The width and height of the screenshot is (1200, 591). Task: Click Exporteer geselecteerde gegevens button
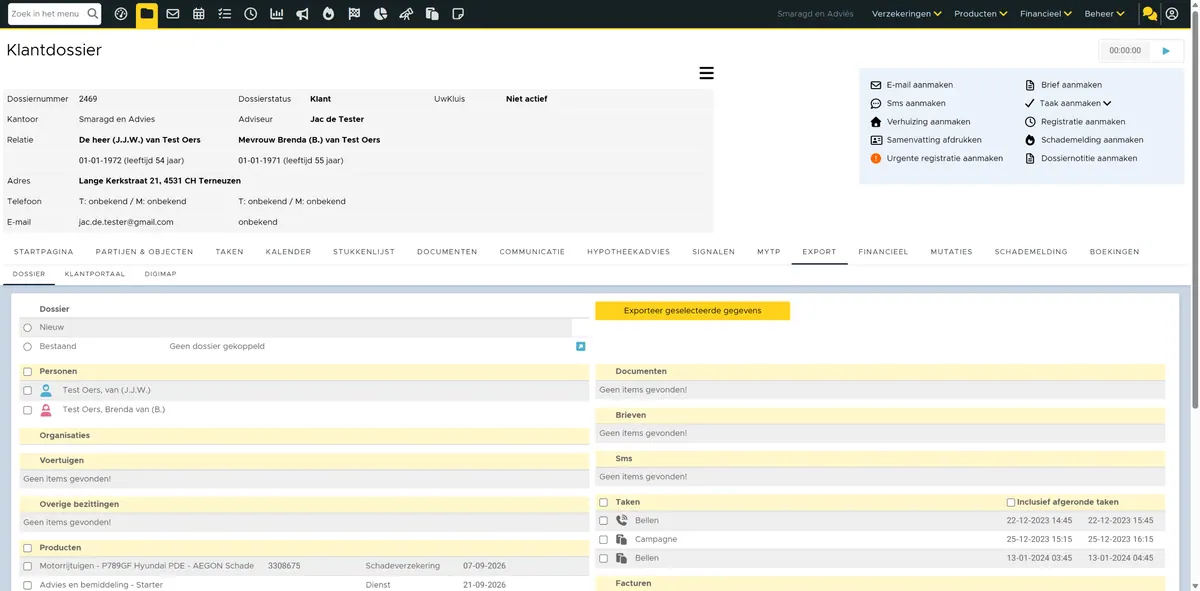coord(692,311)
